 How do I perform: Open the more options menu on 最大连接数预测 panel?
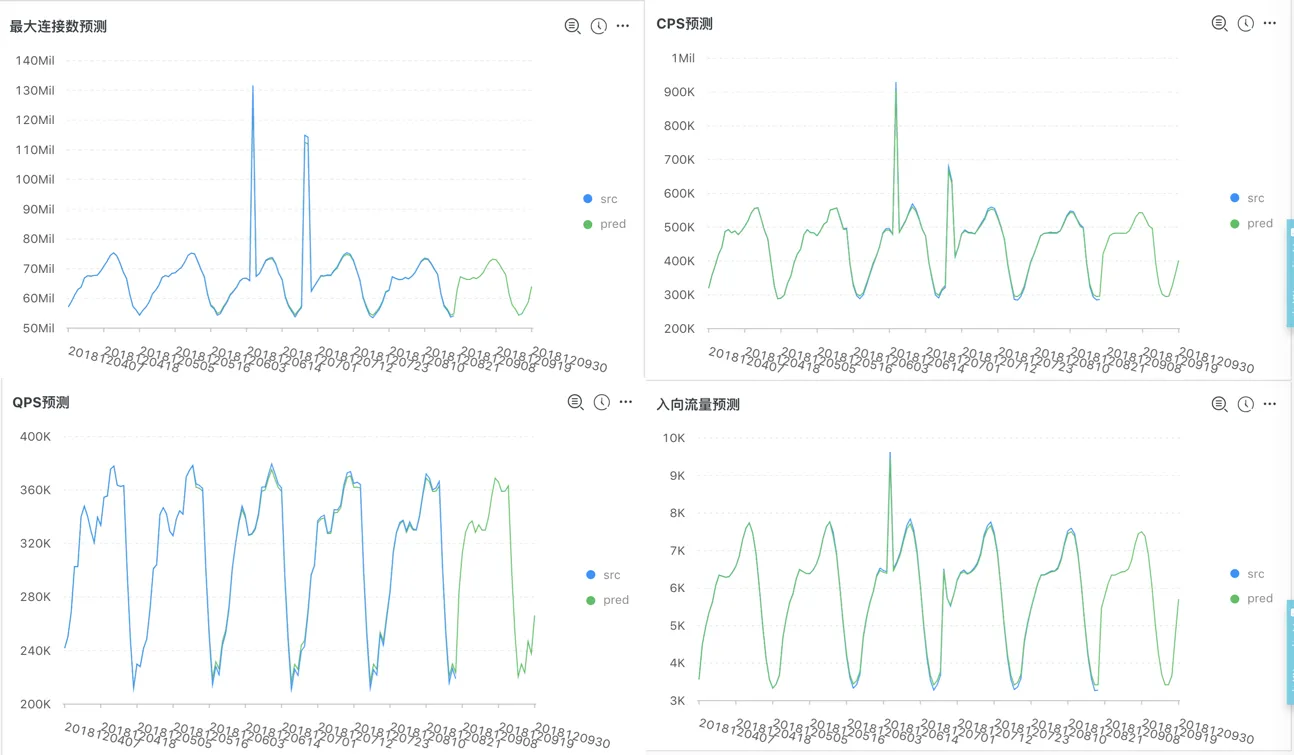coord(623,26)
